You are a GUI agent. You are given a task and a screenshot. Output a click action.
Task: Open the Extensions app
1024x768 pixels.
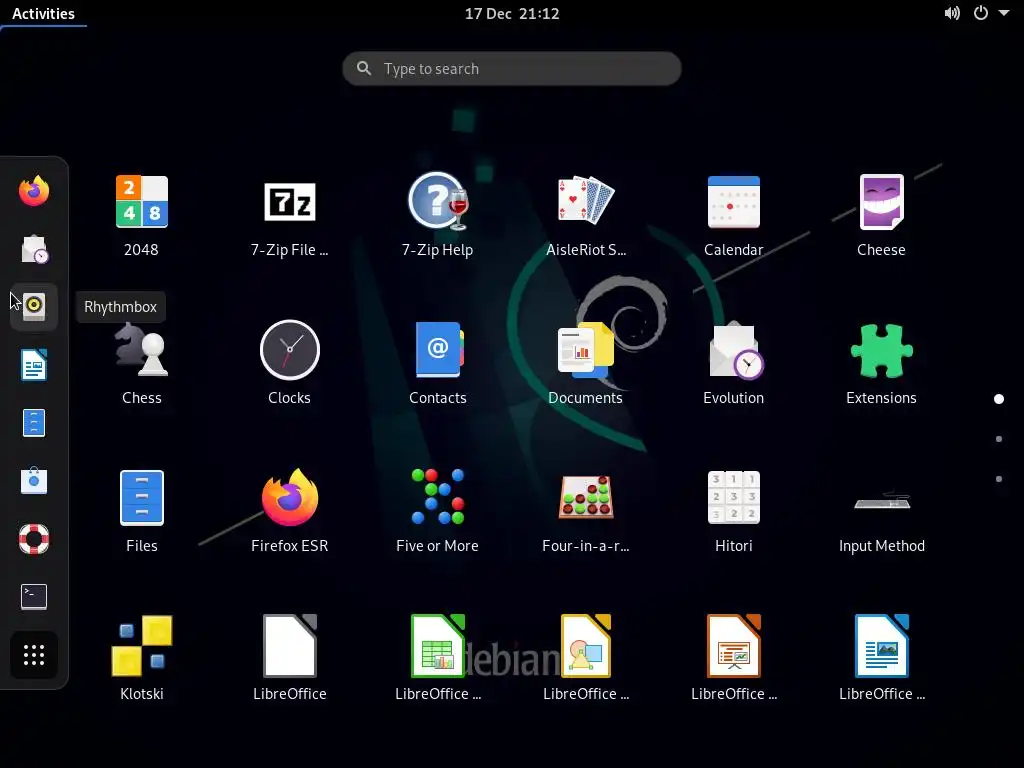tap(882, 351)
